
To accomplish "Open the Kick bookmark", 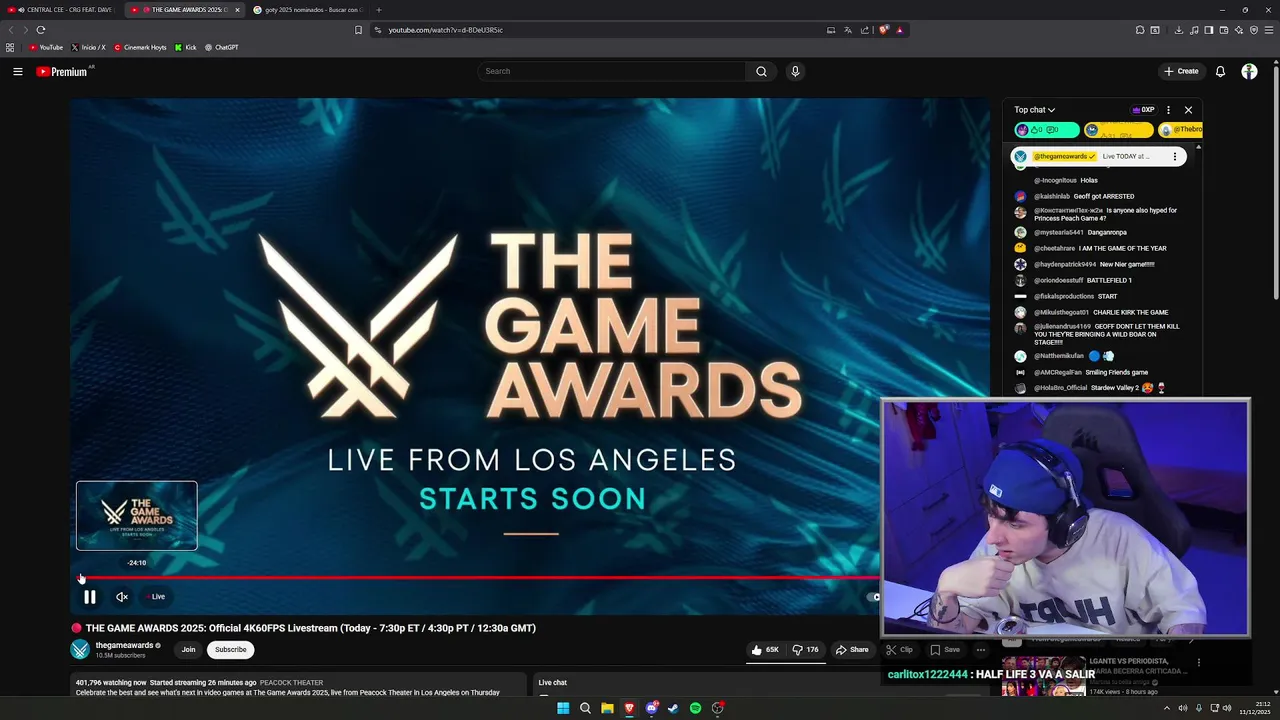I will [186, 47].
